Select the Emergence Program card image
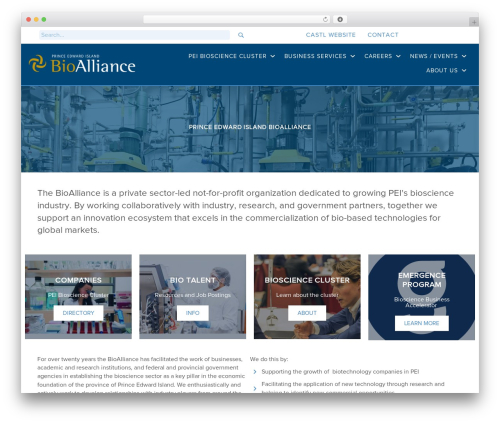This screenshot has width=500, height=423. 421,297
